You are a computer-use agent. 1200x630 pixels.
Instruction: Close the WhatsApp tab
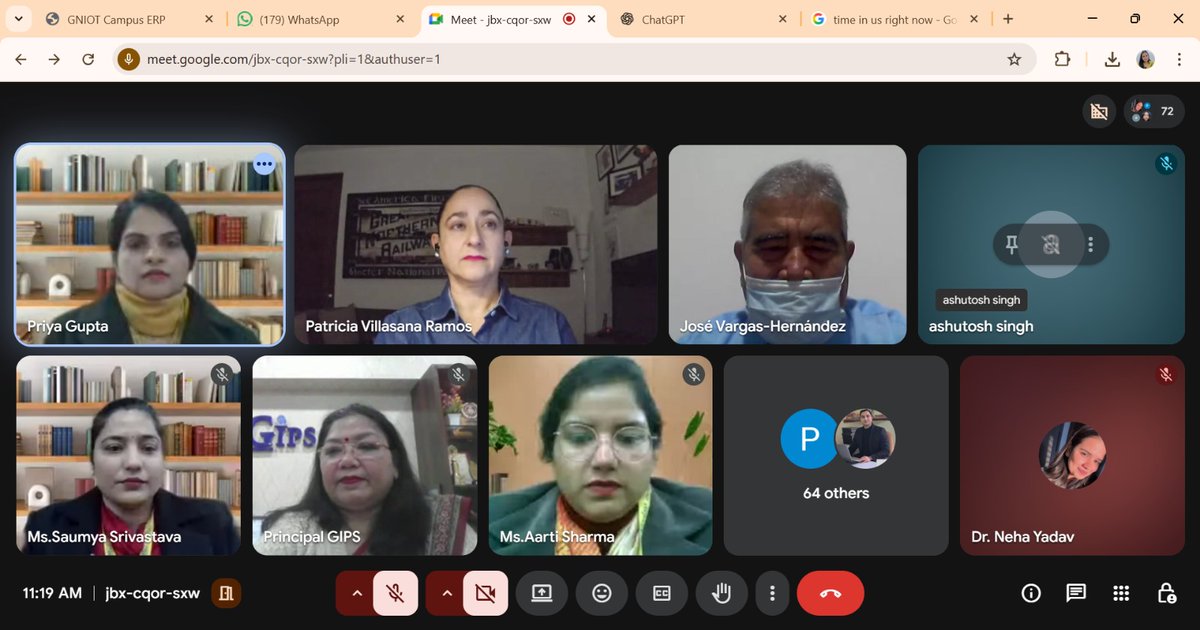400,19
